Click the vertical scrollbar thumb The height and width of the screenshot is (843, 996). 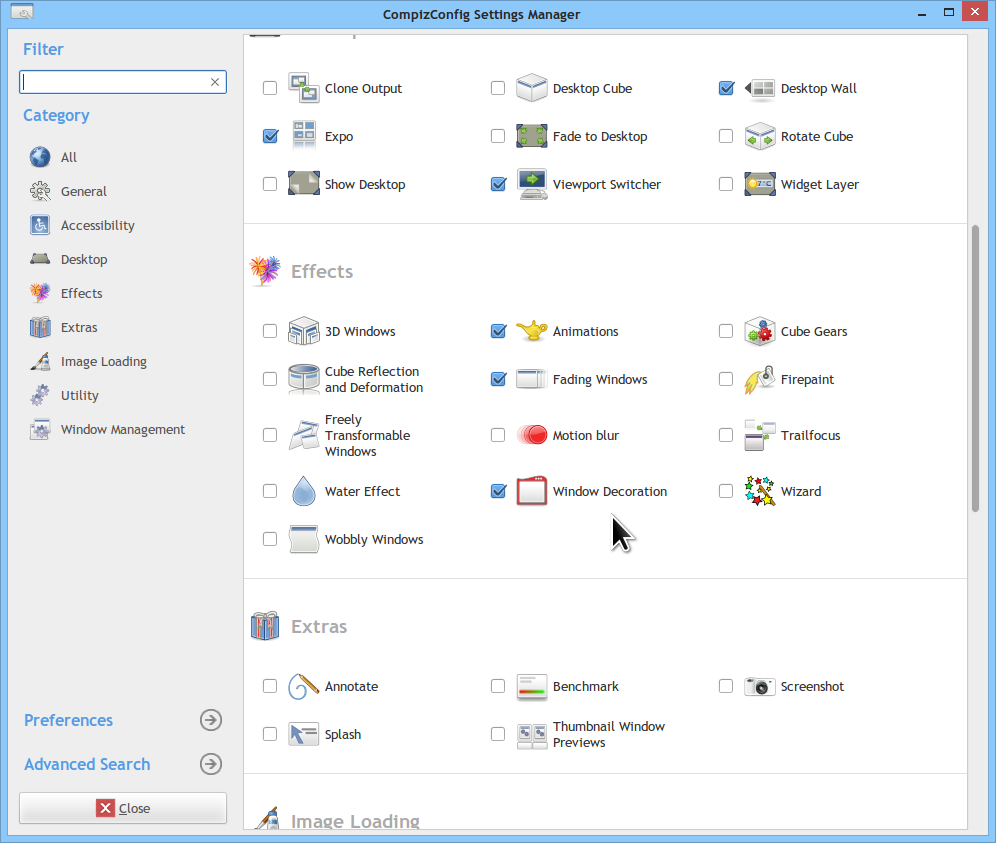point(975,368)
